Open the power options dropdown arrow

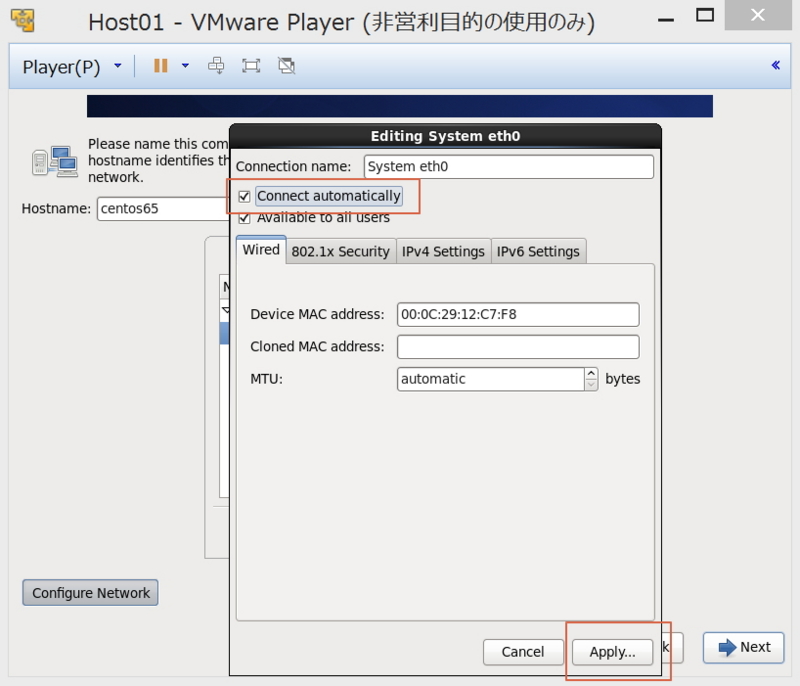coord(185,66)
